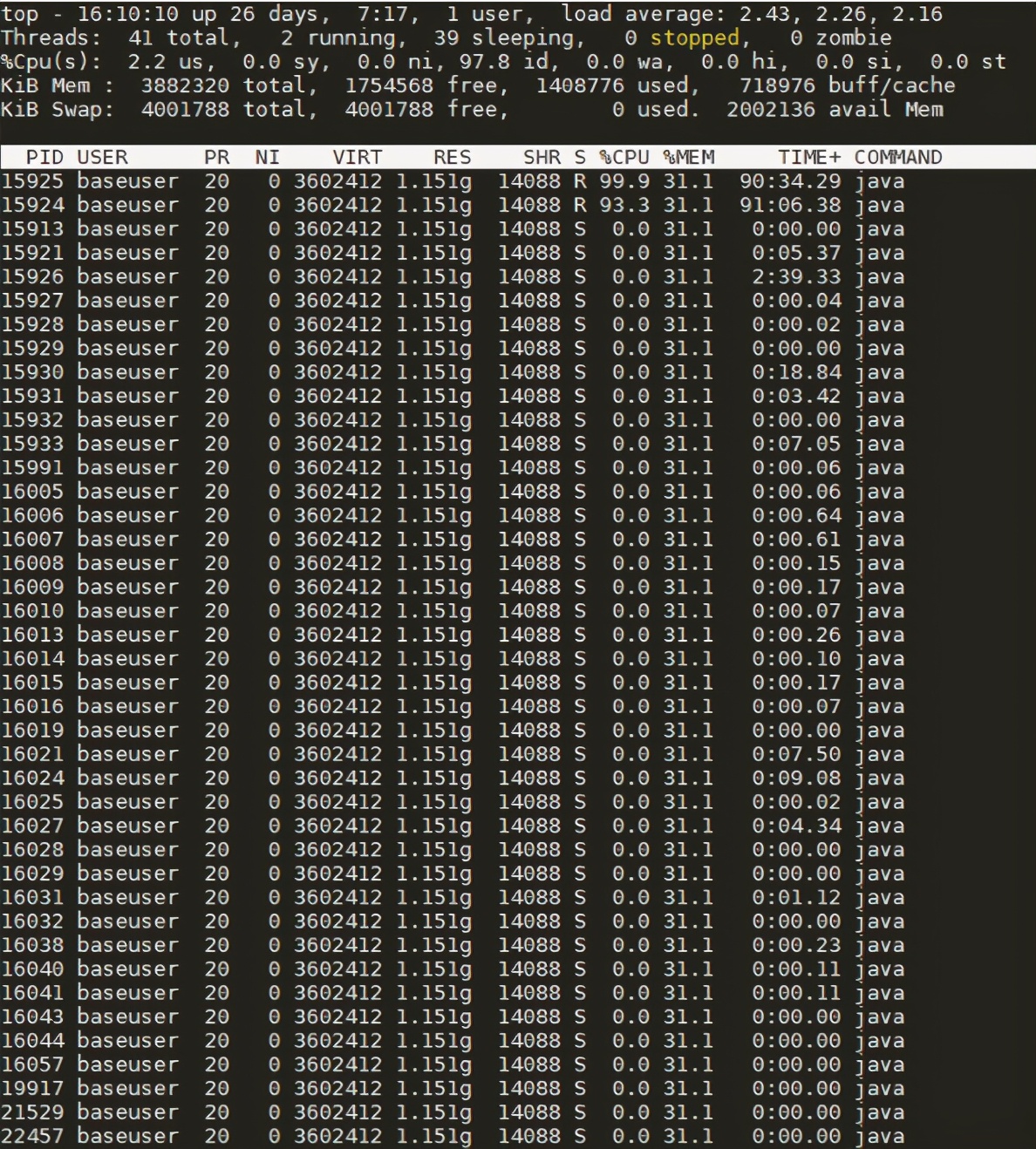Screen dimensions: 1036x1149
Task: Click TIME+ value 0:07.50
Action: point(797,754)
